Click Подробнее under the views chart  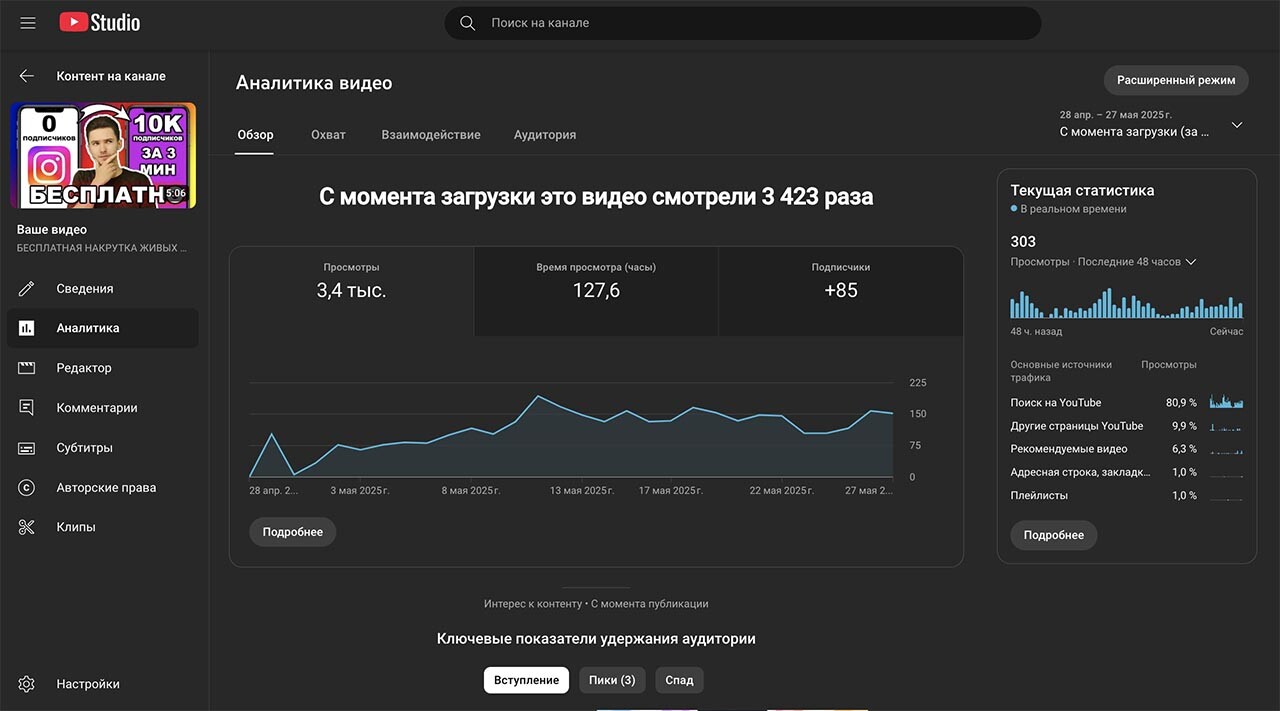point(293,532)
